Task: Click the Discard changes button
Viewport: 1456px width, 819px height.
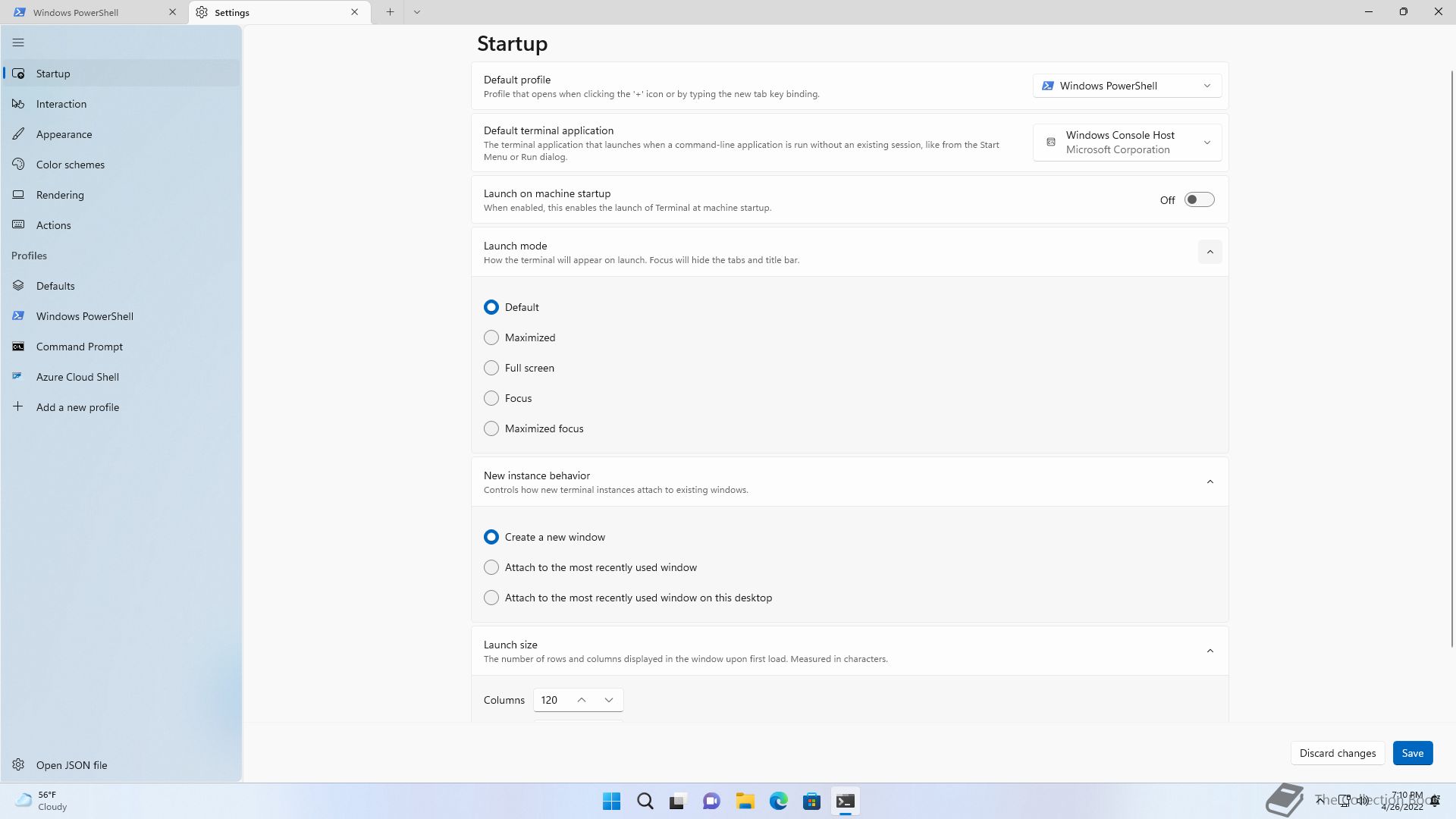Action: coord(1338,753)
